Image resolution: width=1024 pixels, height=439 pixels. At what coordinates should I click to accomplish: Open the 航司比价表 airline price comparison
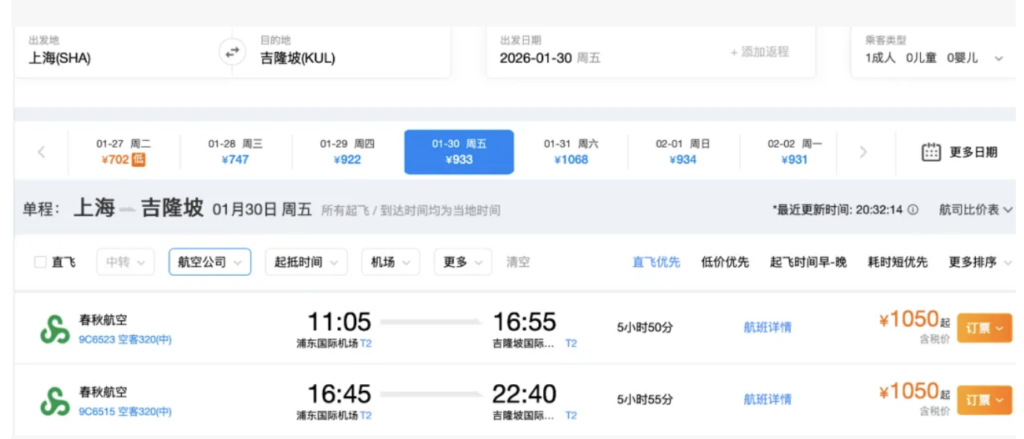click(x=975, y=210)
